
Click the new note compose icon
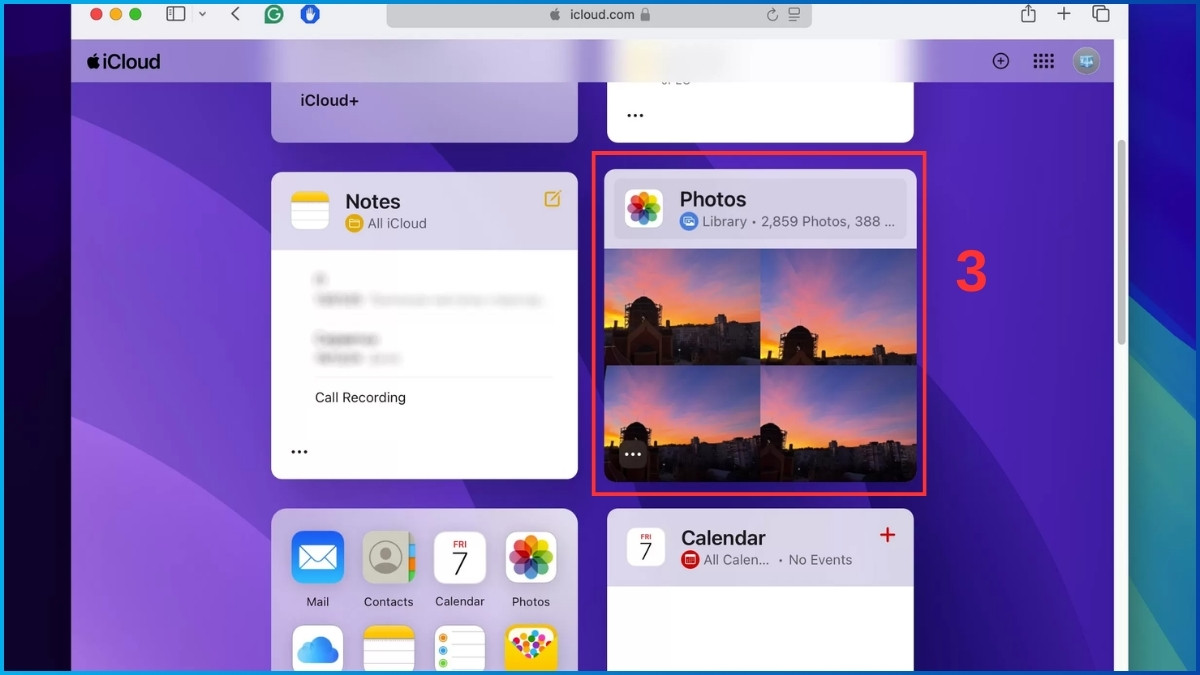point(552,199)
